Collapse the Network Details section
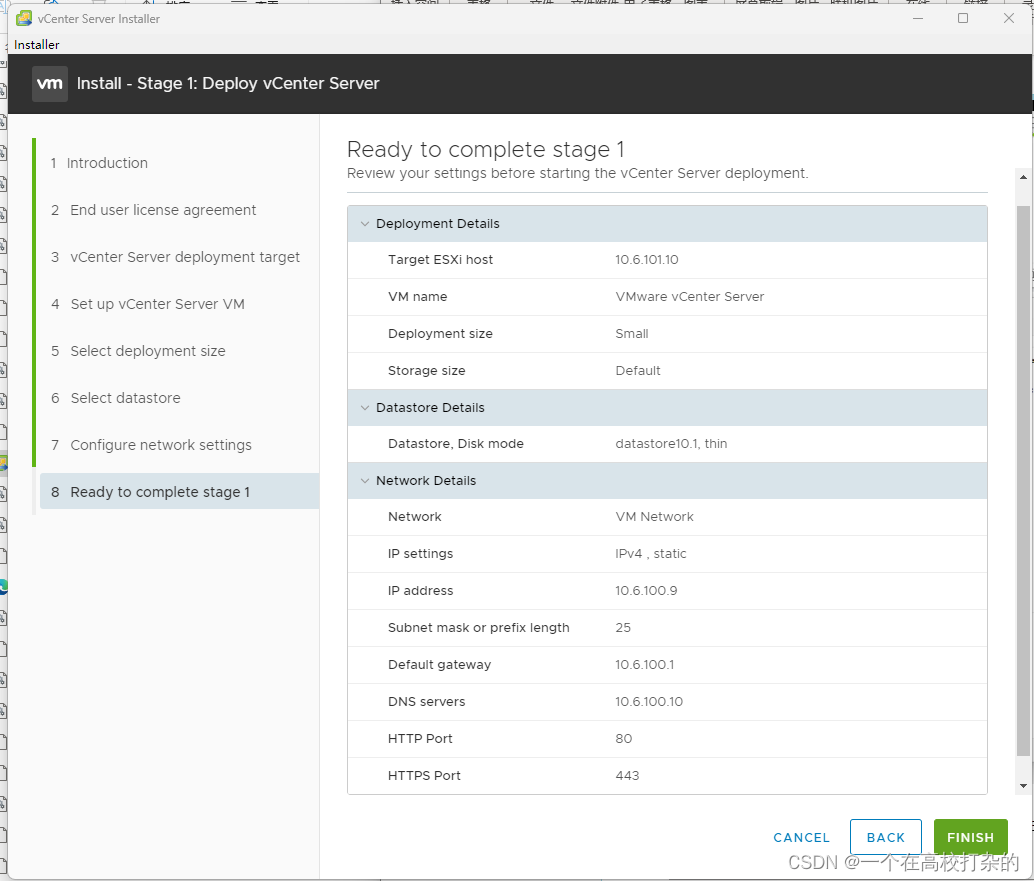 point(365,481)
